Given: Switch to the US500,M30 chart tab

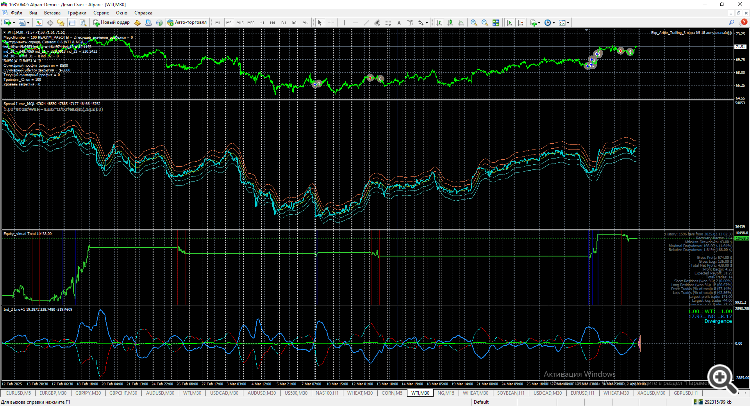Looking at the screenshot, I should coord(296,393).
